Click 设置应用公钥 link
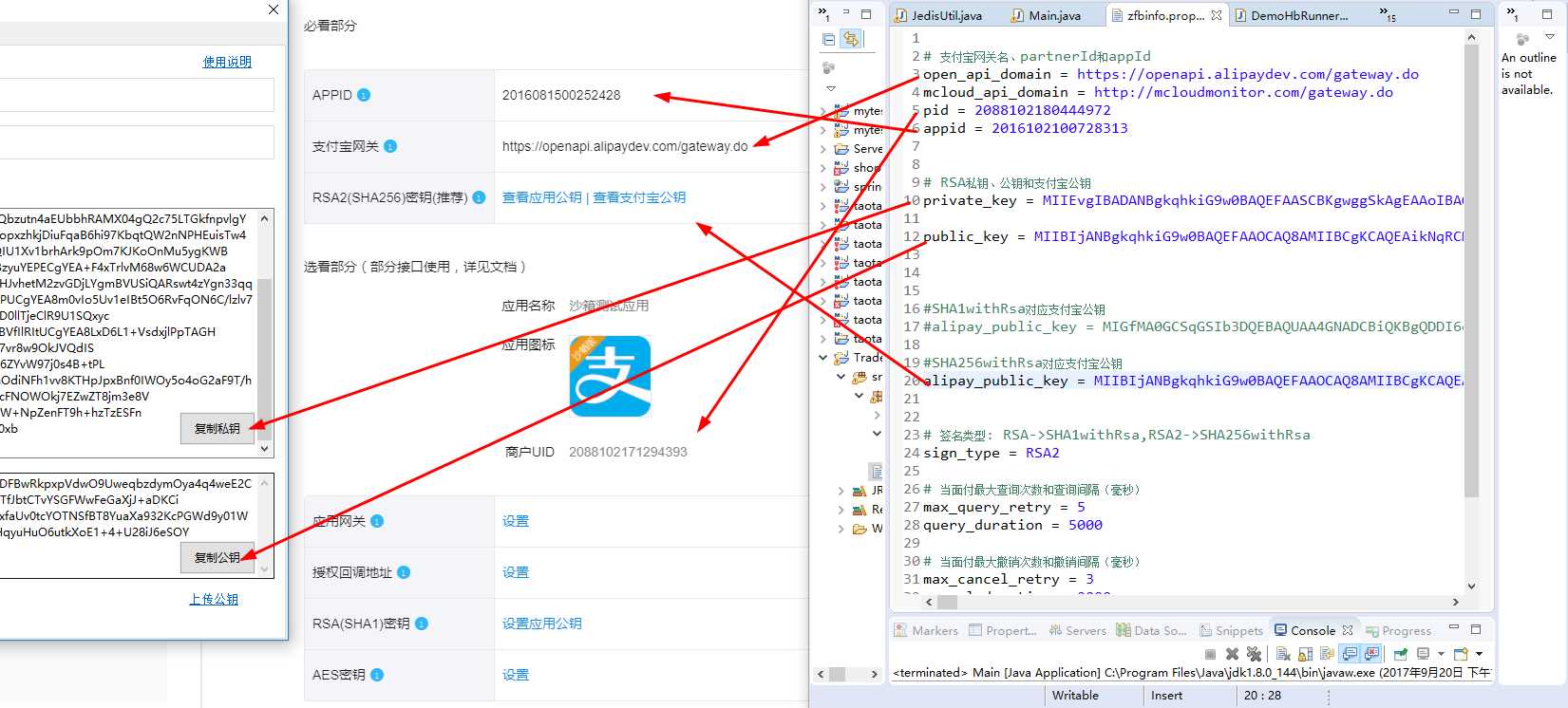Screen dimensions: 1568x708 click(541, 624)
